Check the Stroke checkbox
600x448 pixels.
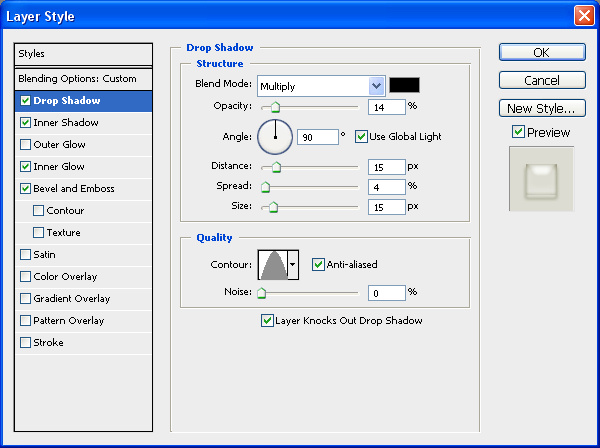[25, 343]
